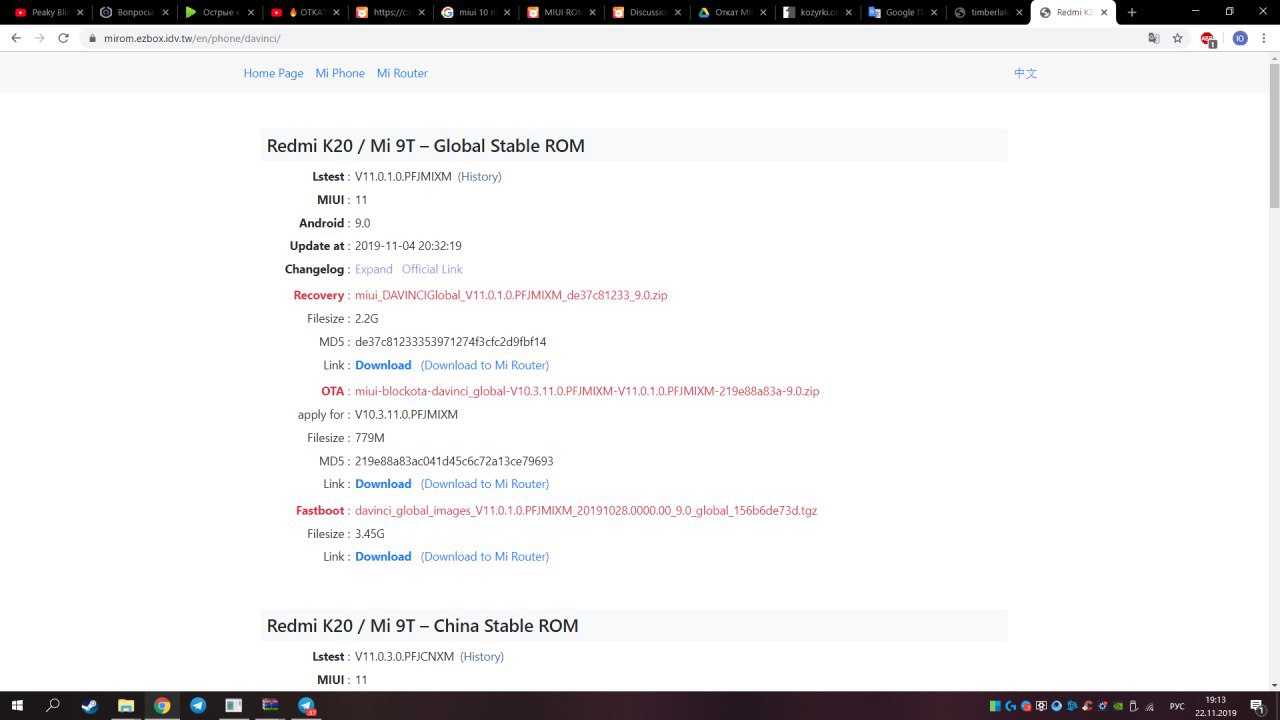
Task: Switch to Chrome in the taskbar
Action: (162, 705)
